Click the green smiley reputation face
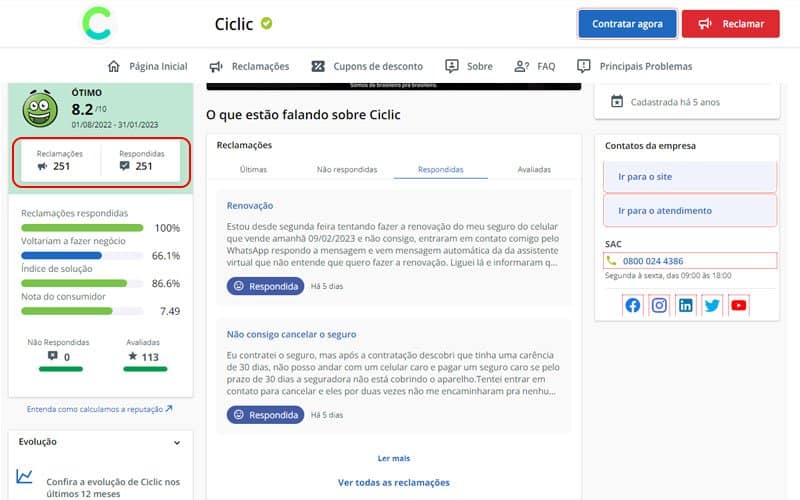This screenshot has width=800, height=500. tap(40, 109)
